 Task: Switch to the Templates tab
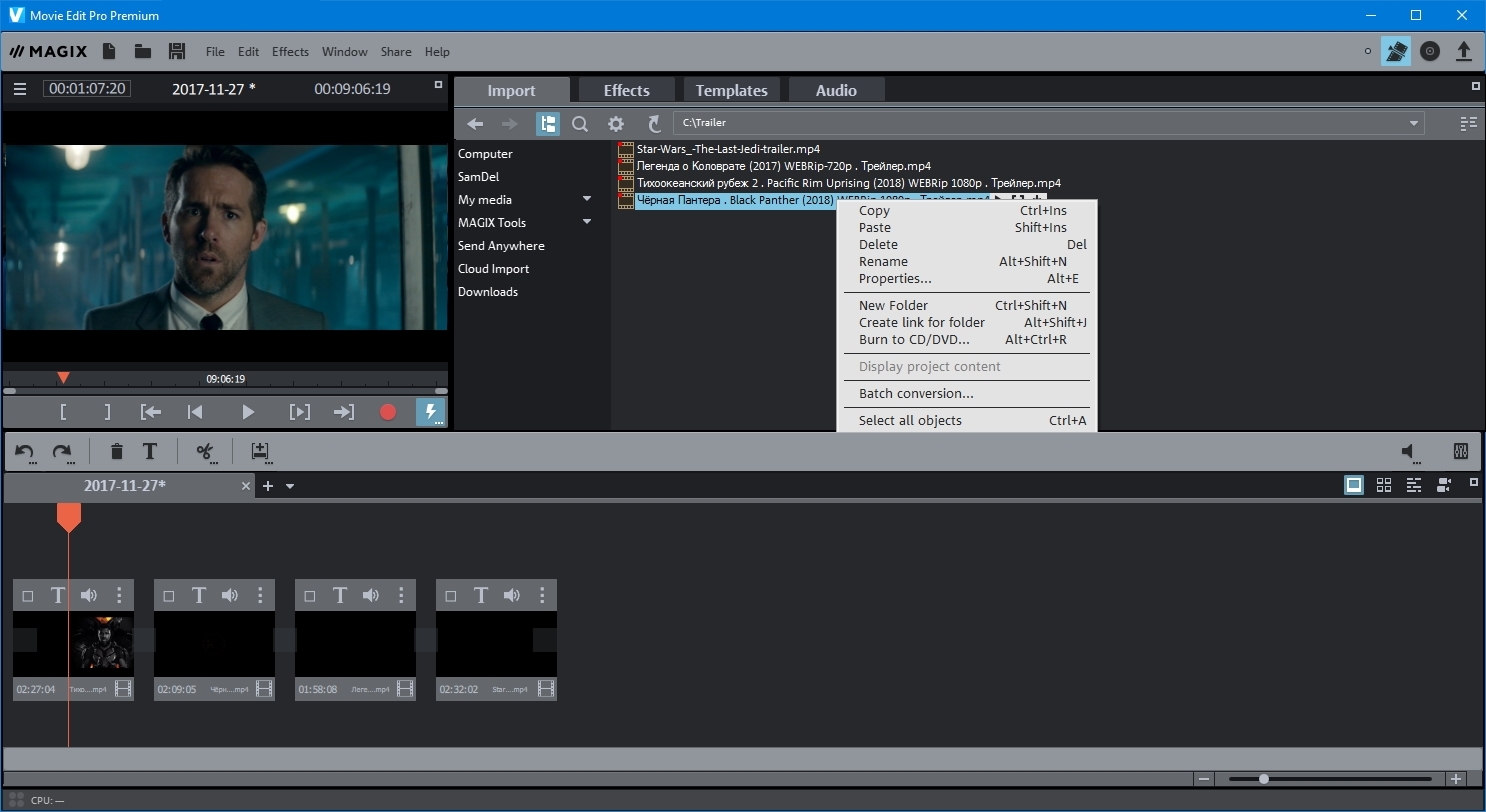(732, 90)
